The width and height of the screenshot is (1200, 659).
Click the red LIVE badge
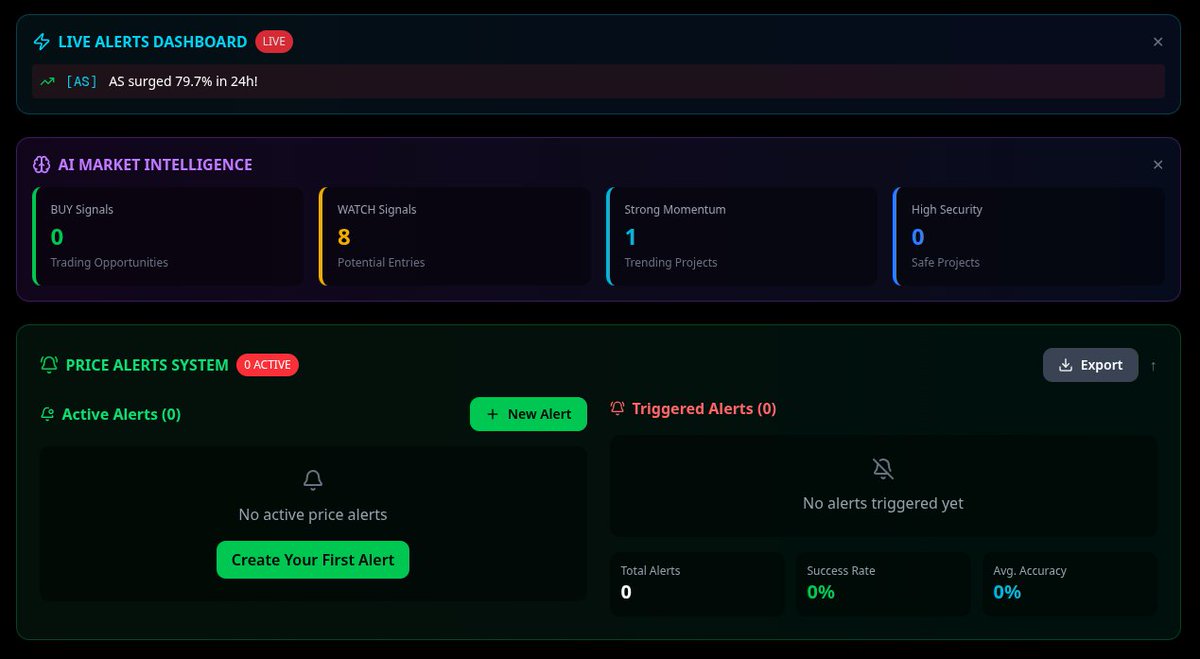tap(274, 41)
